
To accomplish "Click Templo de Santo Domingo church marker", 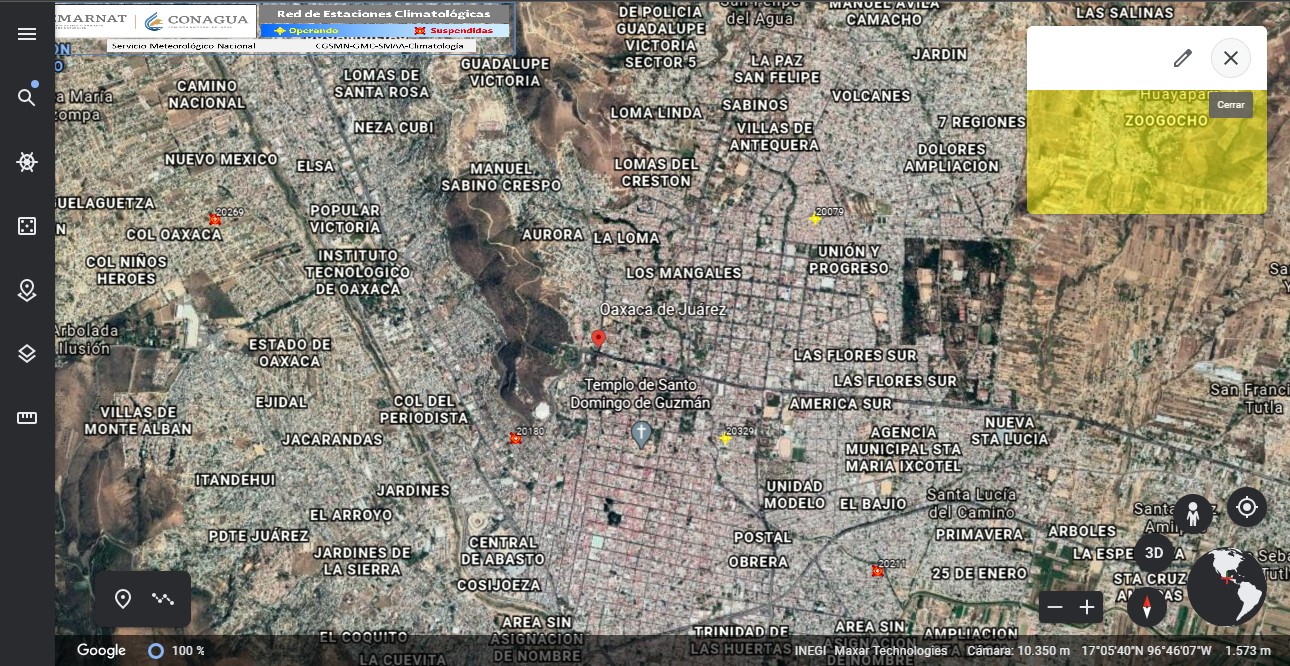I will [x=641, y=434].
